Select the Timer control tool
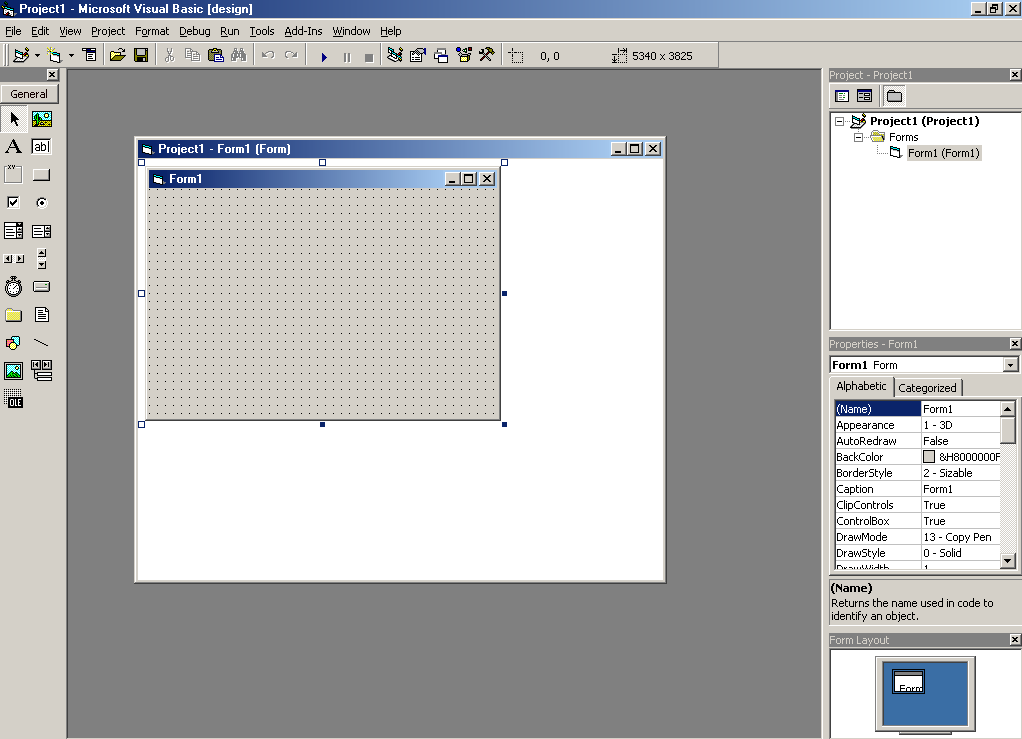This screenshot has height=739, width=1022. [14, 287]
